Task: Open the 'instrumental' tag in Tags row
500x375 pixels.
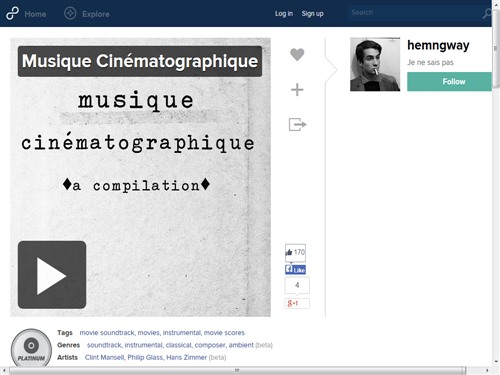Action: 182,333
